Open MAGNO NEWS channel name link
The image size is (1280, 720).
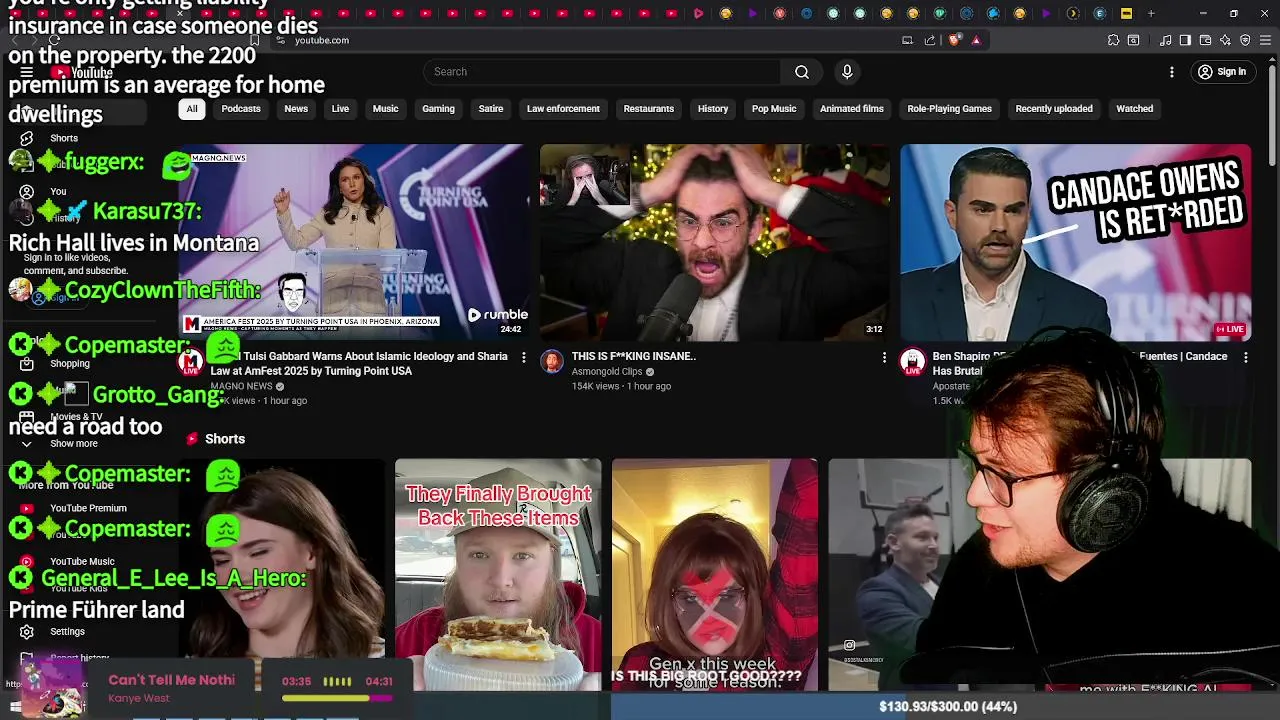241,386
